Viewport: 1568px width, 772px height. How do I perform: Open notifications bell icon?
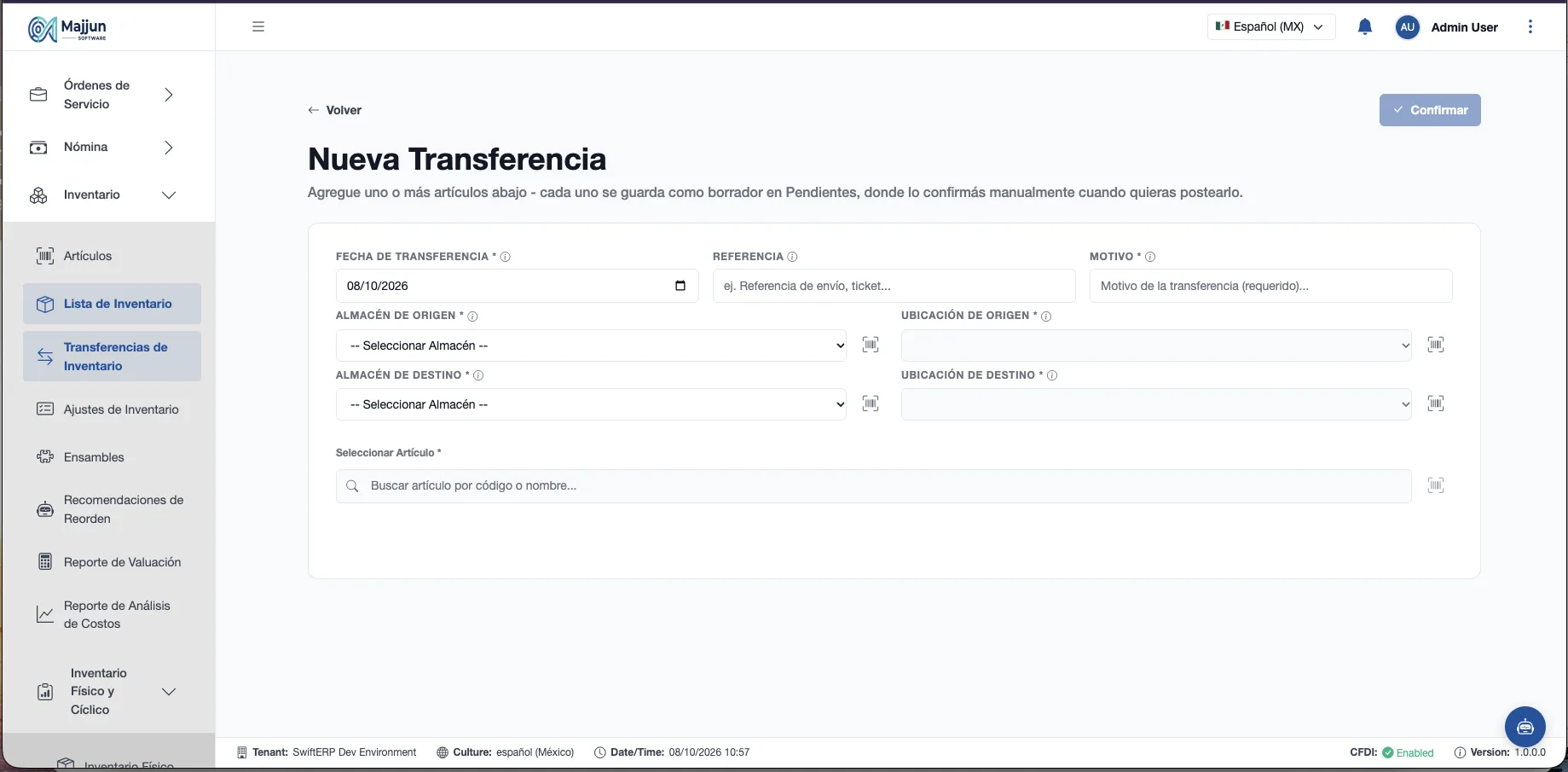point(1364,26)
